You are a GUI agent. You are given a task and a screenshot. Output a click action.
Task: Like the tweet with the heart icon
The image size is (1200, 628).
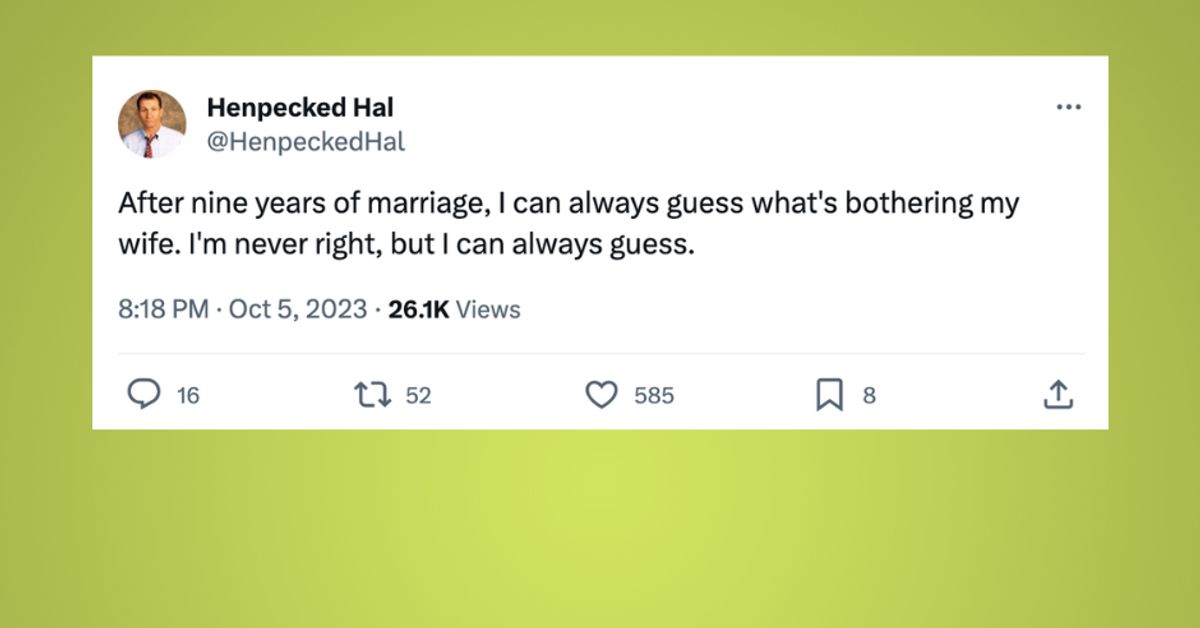[x=601, y=396]
